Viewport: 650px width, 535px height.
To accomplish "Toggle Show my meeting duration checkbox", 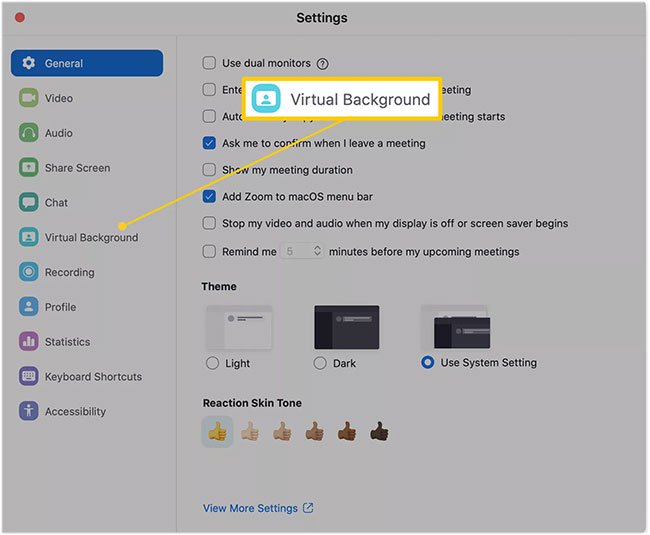I will [209, 170].
